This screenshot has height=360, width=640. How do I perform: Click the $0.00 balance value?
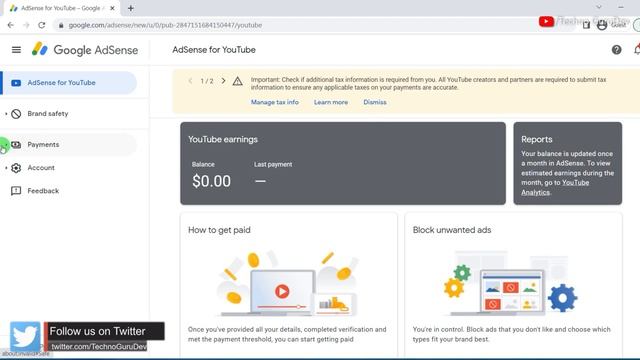211,181
